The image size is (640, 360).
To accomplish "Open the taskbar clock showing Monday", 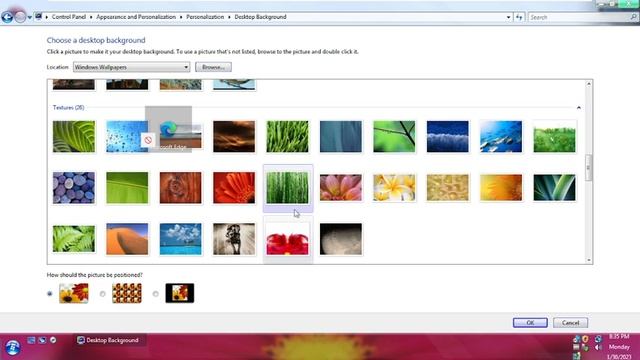I will tap(619, 347).
